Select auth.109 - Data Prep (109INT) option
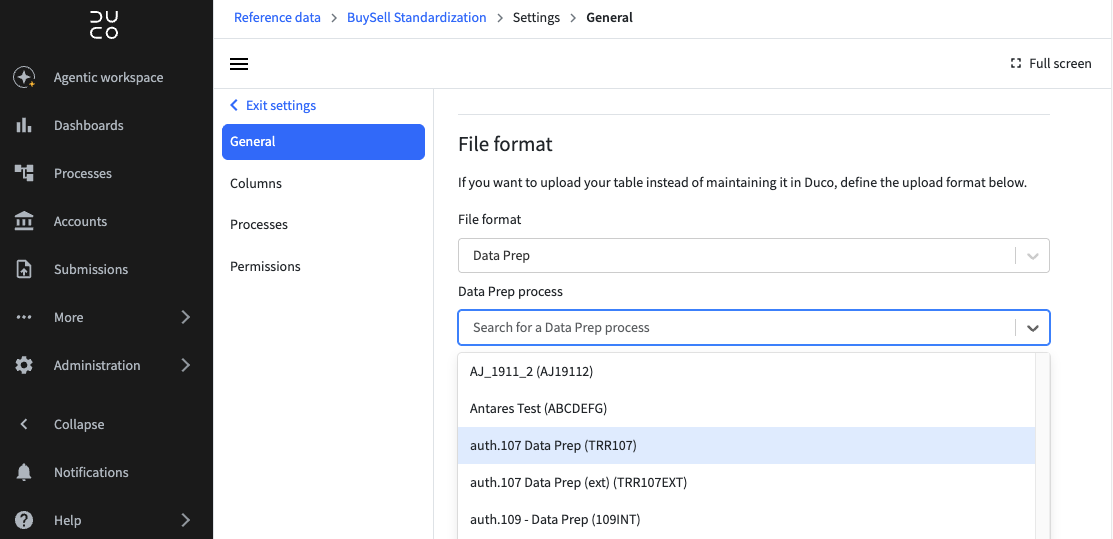 coord(747,519)
